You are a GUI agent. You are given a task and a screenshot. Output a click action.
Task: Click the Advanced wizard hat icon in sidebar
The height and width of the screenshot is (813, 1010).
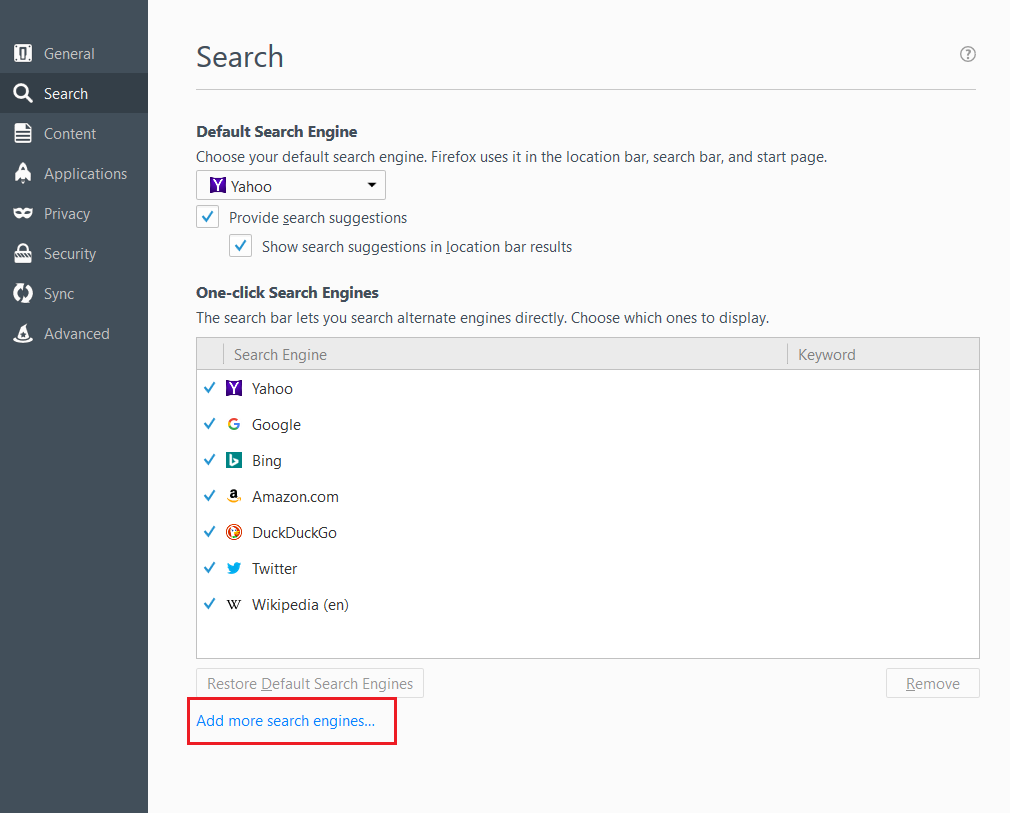tap(23, 333)
